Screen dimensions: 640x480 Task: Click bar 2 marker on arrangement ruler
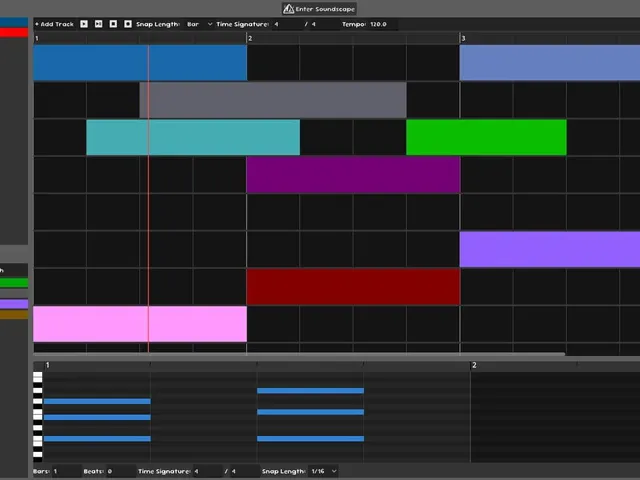(250, 38)
